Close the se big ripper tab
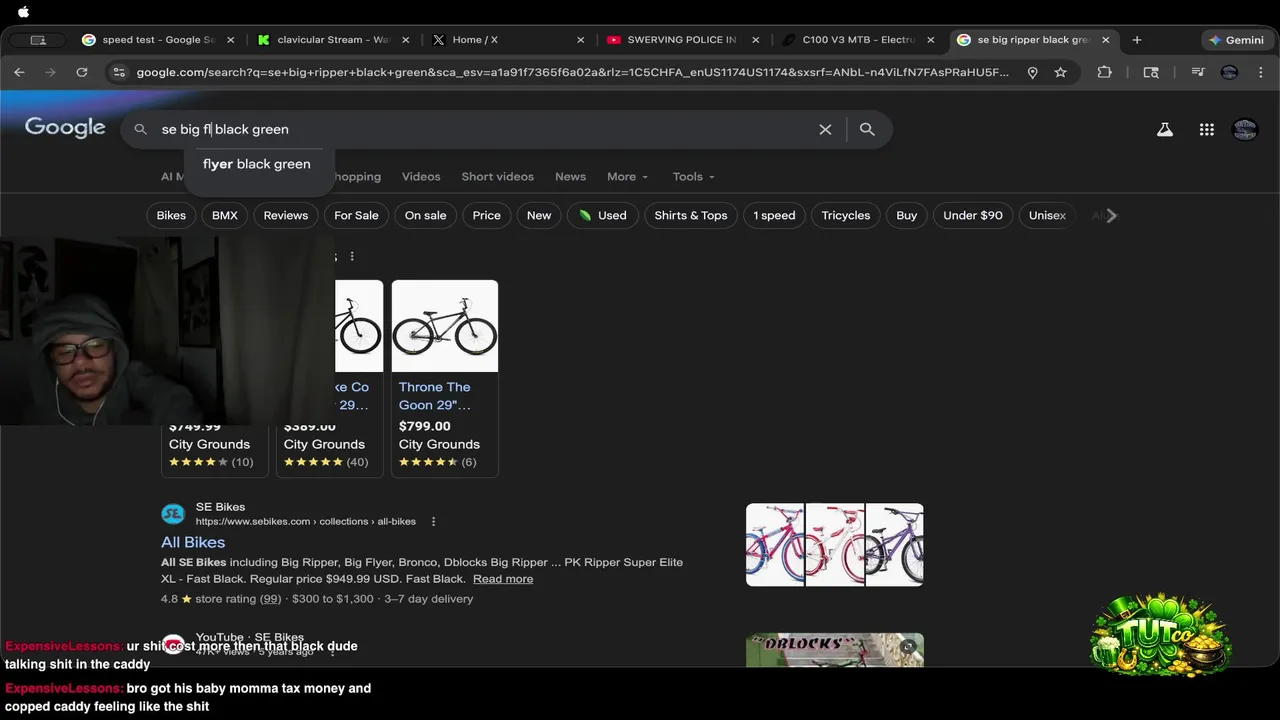This screenshot has width=1280, height=720. click(x=1106, y=40)
